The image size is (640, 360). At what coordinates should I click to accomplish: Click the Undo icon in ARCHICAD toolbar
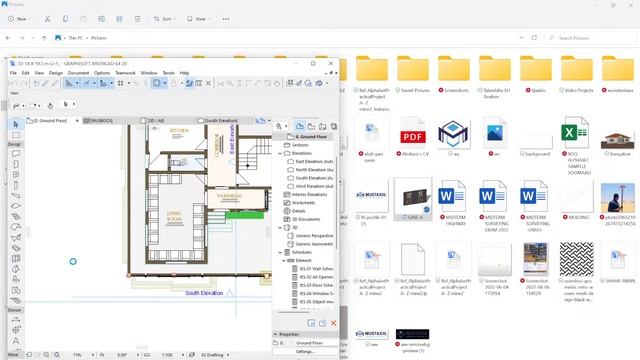pyautogui.click(x=14, y=83)
